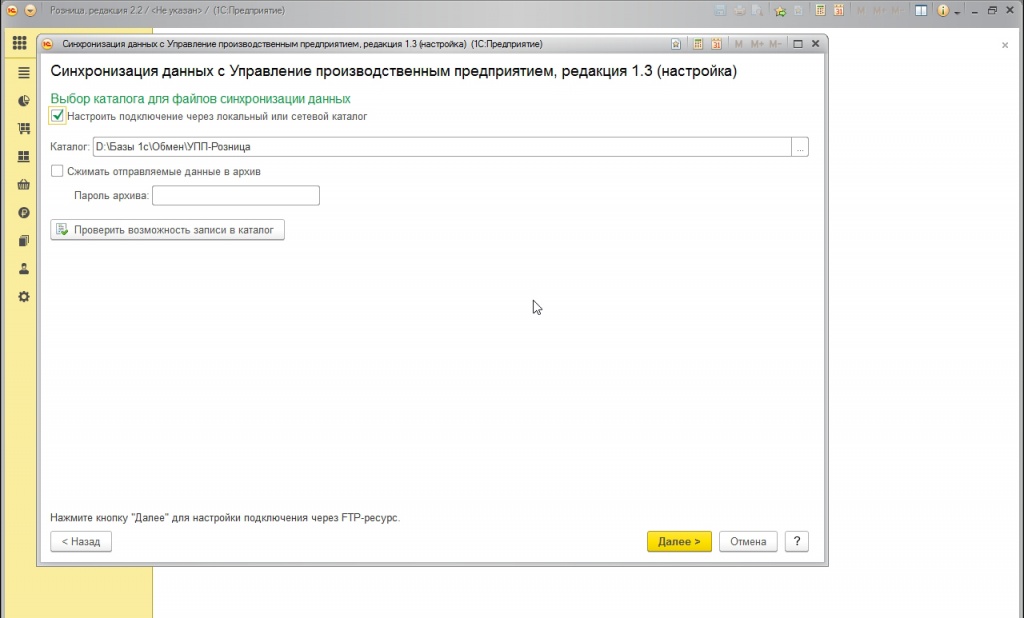Screen dimensions: 1024x618
Task: Open the shopping cart section in the sidebar
Action: tap(24, 129)
